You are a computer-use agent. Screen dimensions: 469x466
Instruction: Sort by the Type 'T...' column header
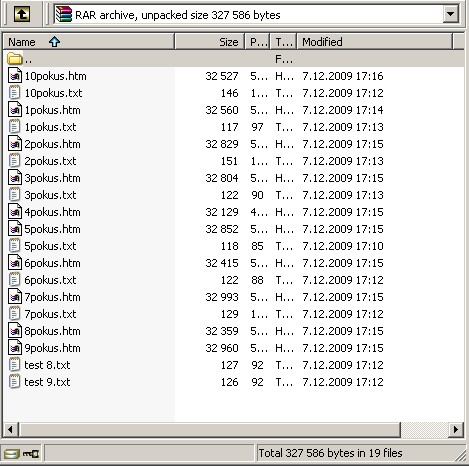[283, 42]
